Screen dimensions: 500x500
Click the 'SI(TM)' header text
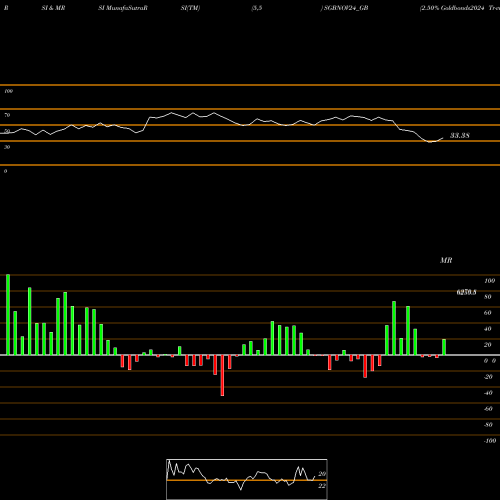click(x=190, y=8)
